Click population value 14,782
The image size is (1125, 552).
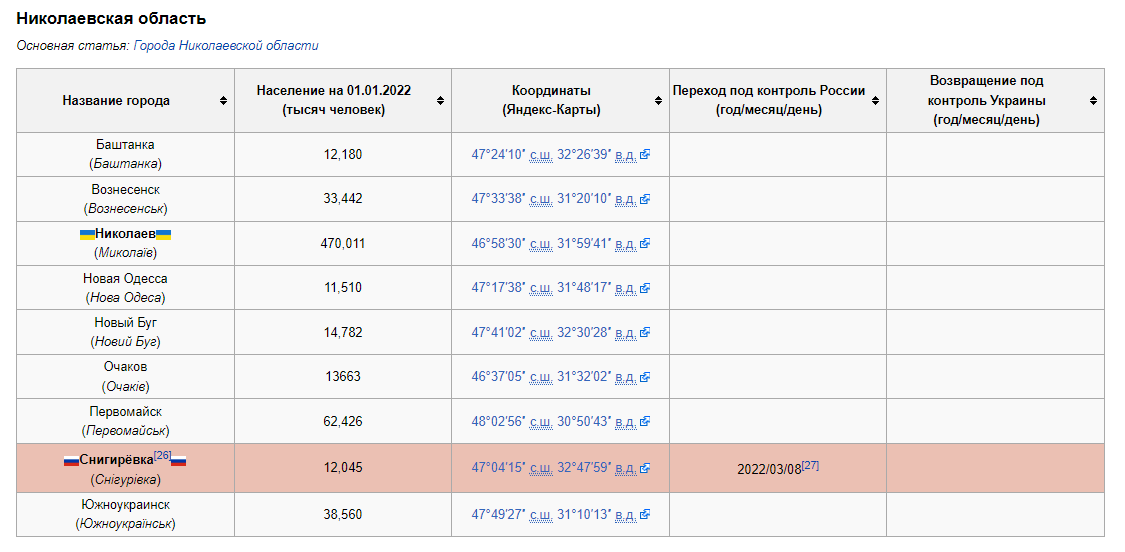343,332
